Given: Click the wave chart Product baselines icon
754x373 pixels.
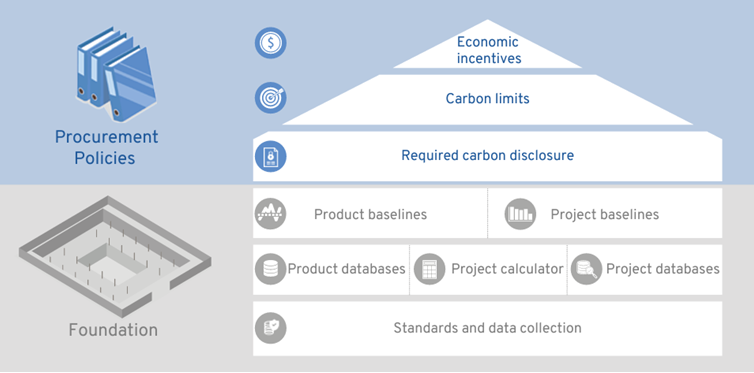Looking at the screenshot, I should 270,213.
